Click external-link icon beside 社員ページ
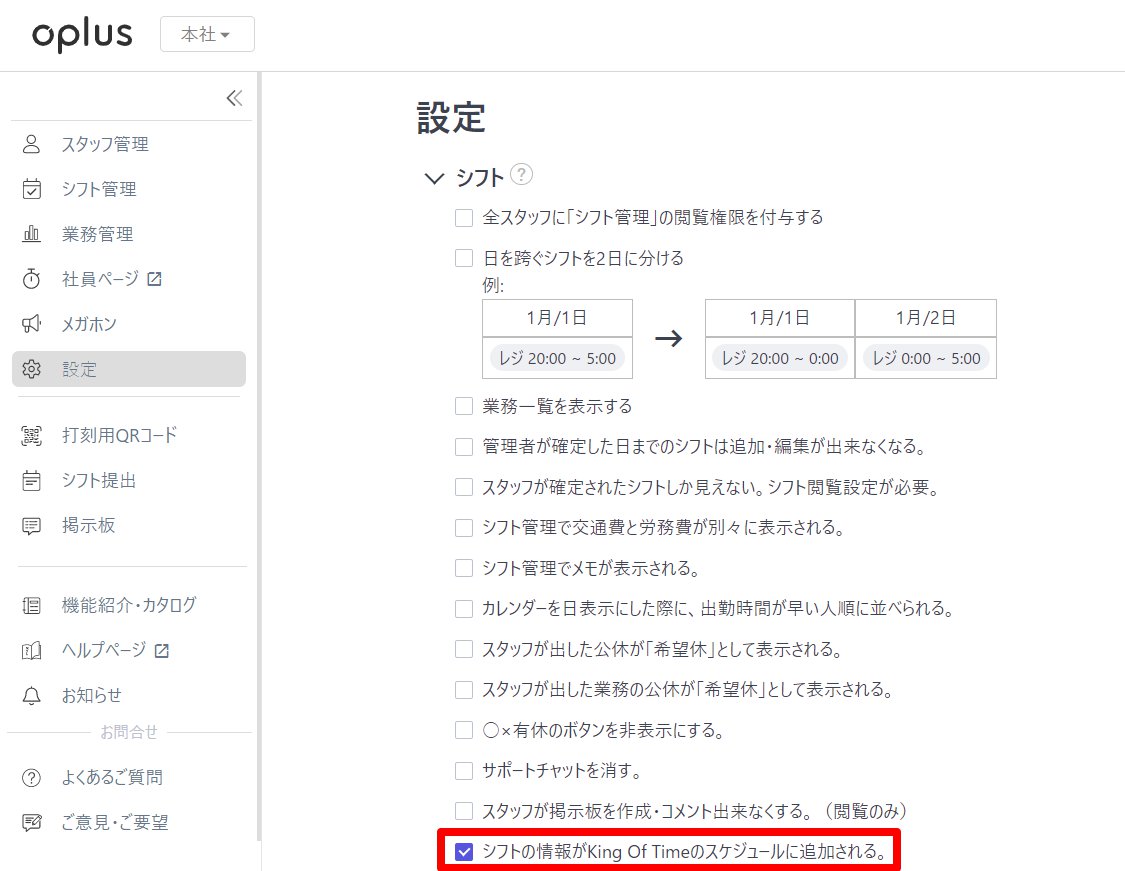1125x871 pixels. tap(154, 278)
